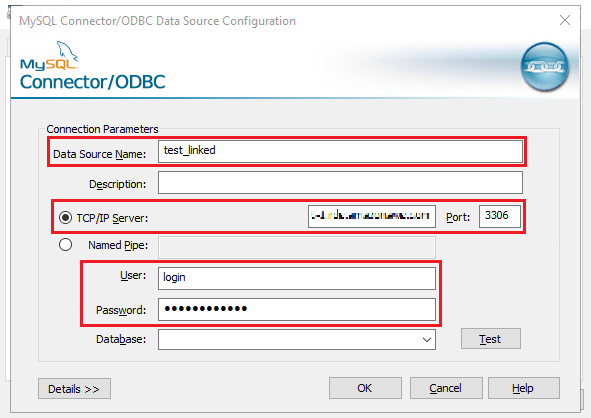Click the Database label

[121, 339]
